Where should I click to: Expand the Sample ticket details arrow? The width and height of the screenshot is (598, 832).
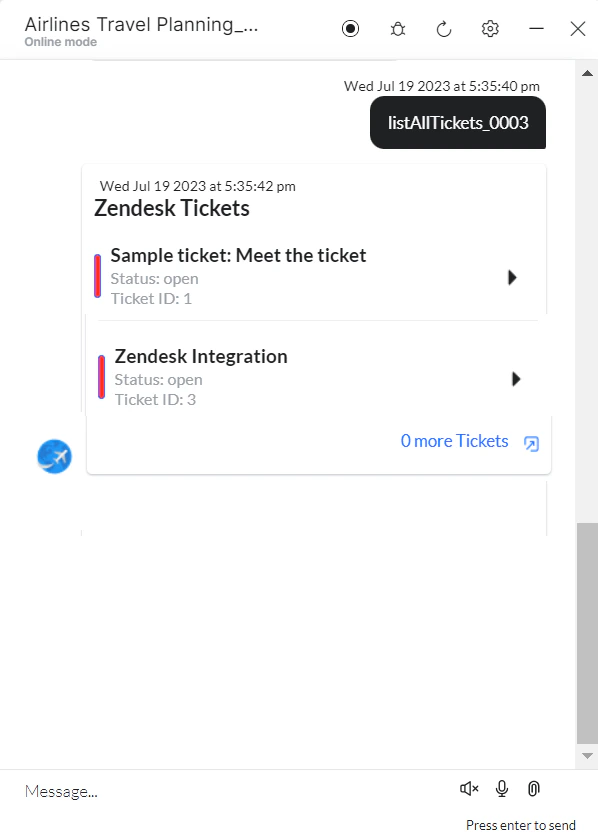pos(512,277)
